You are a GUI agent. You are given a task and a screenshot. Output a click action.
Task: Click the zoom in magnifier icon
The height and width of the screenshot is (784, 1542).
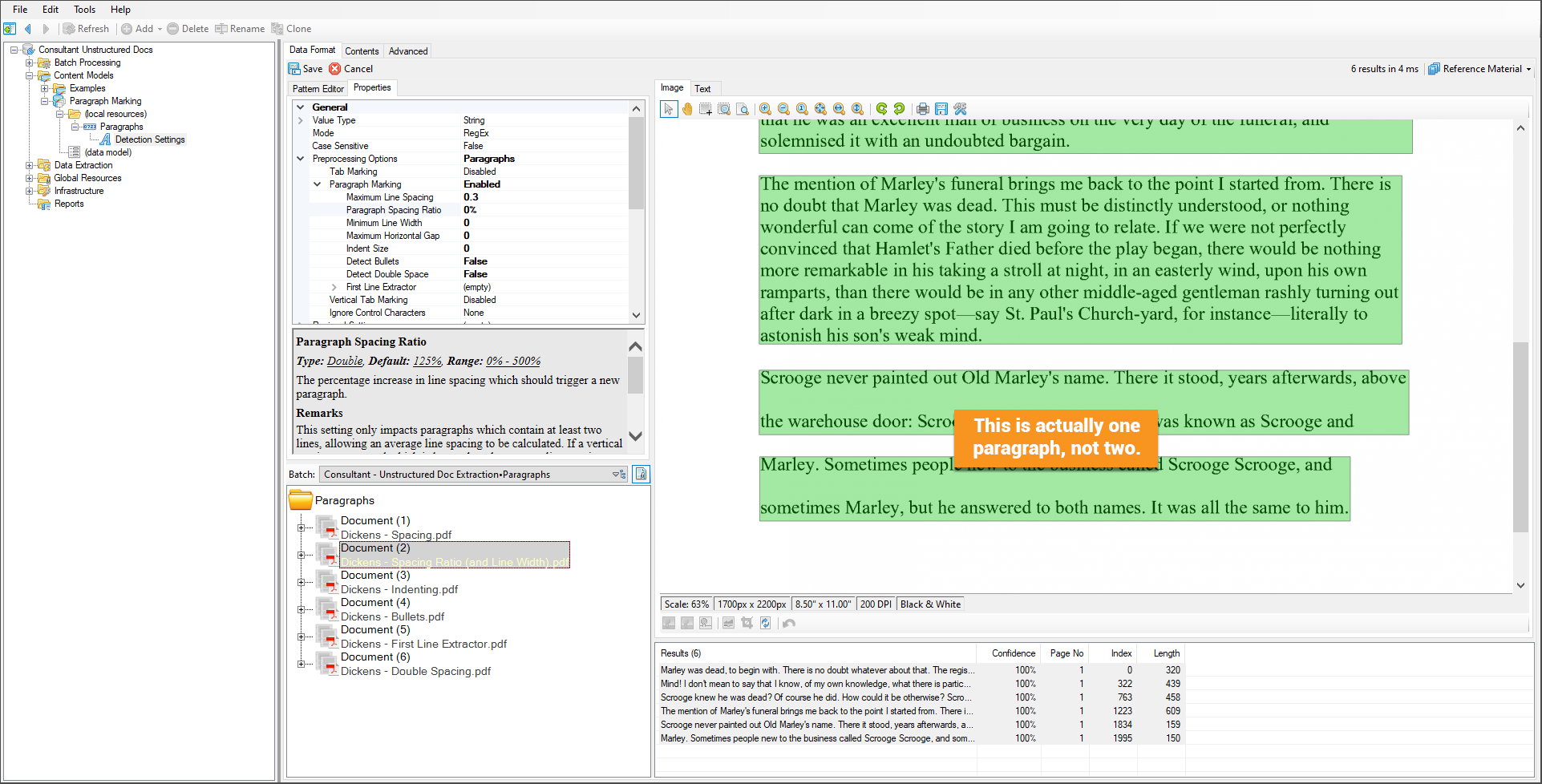(765, 109)
